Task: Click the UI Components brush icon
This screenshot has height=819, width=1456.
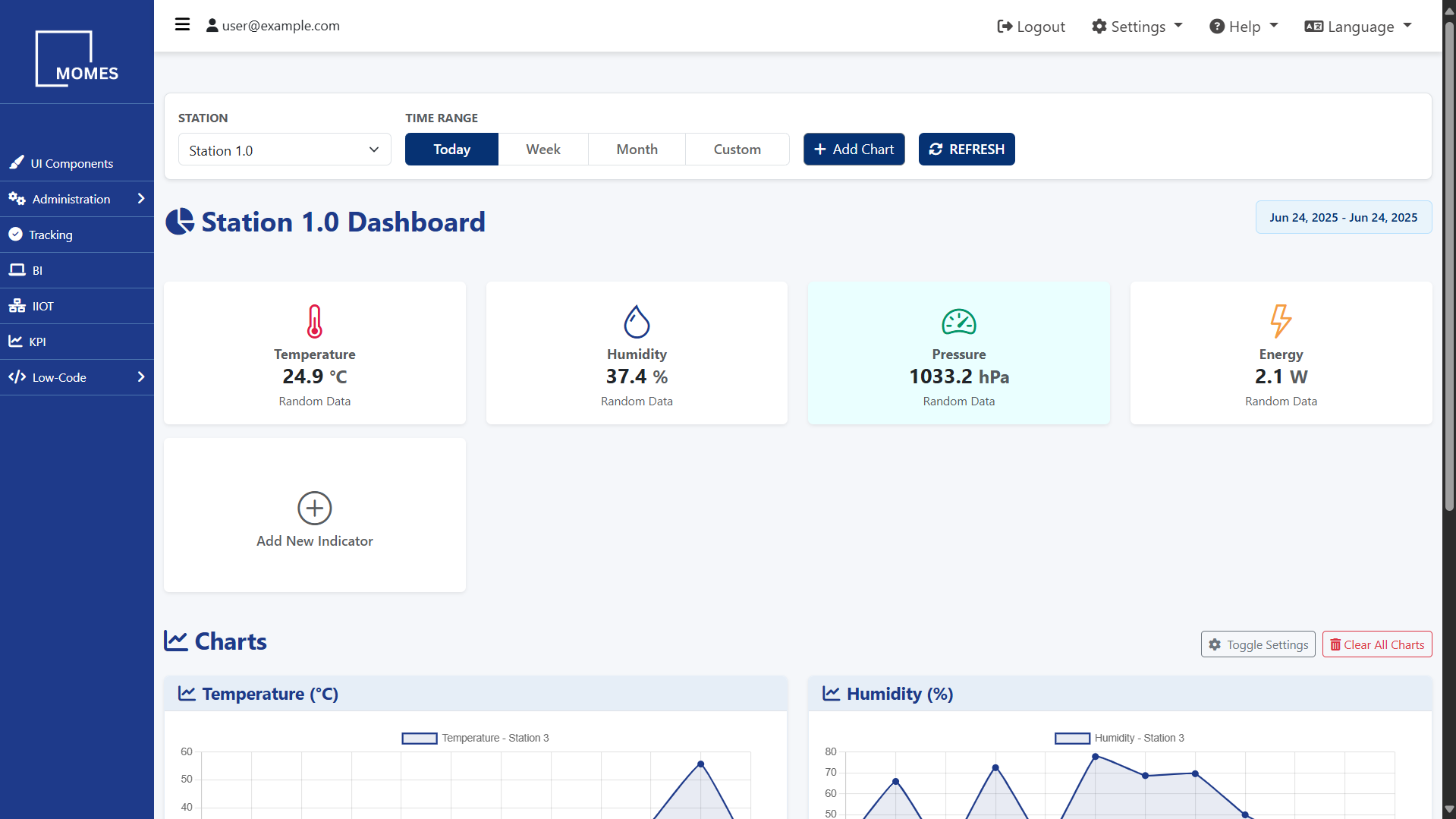Action: [17, 162]
